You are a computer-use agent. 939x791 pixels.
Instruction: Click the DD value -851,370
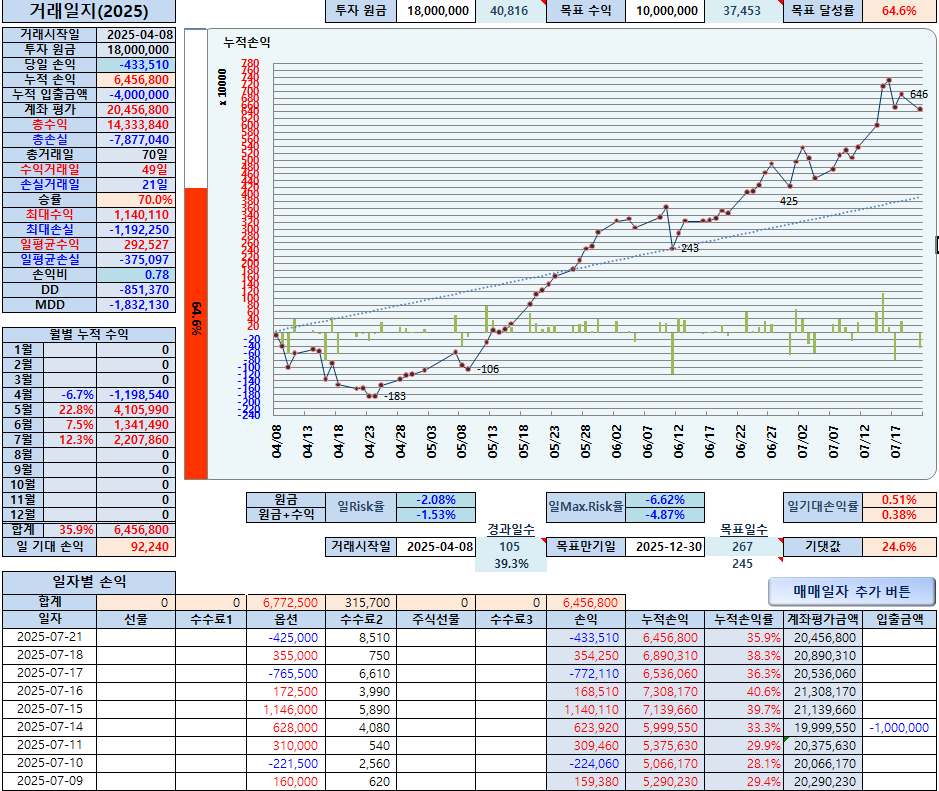tap(136, 289)
